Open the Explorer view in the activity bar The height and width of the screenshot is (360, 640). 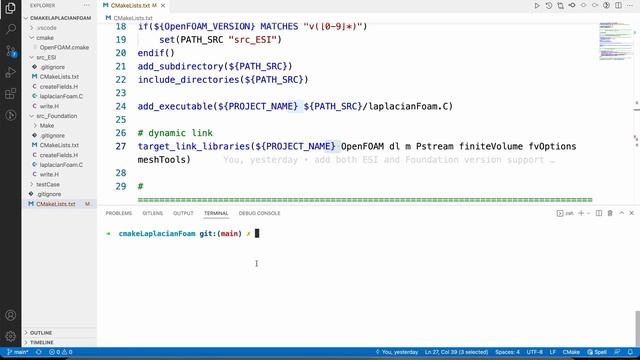tap(11, 8)
